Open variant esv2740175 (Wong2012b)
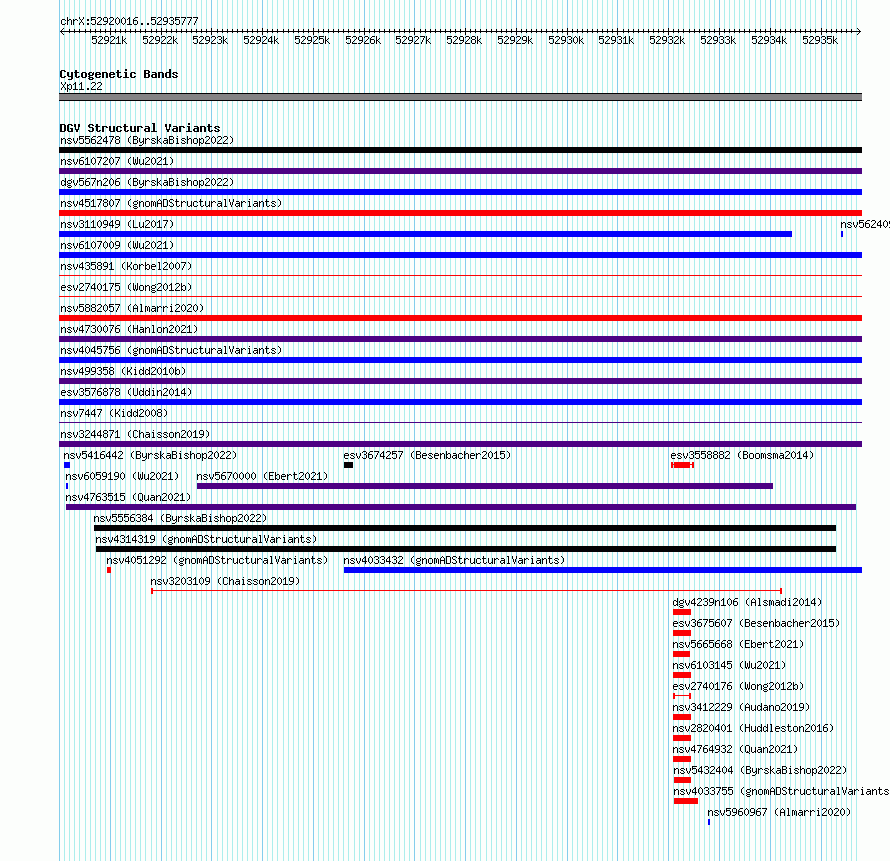 pos(126,287)
